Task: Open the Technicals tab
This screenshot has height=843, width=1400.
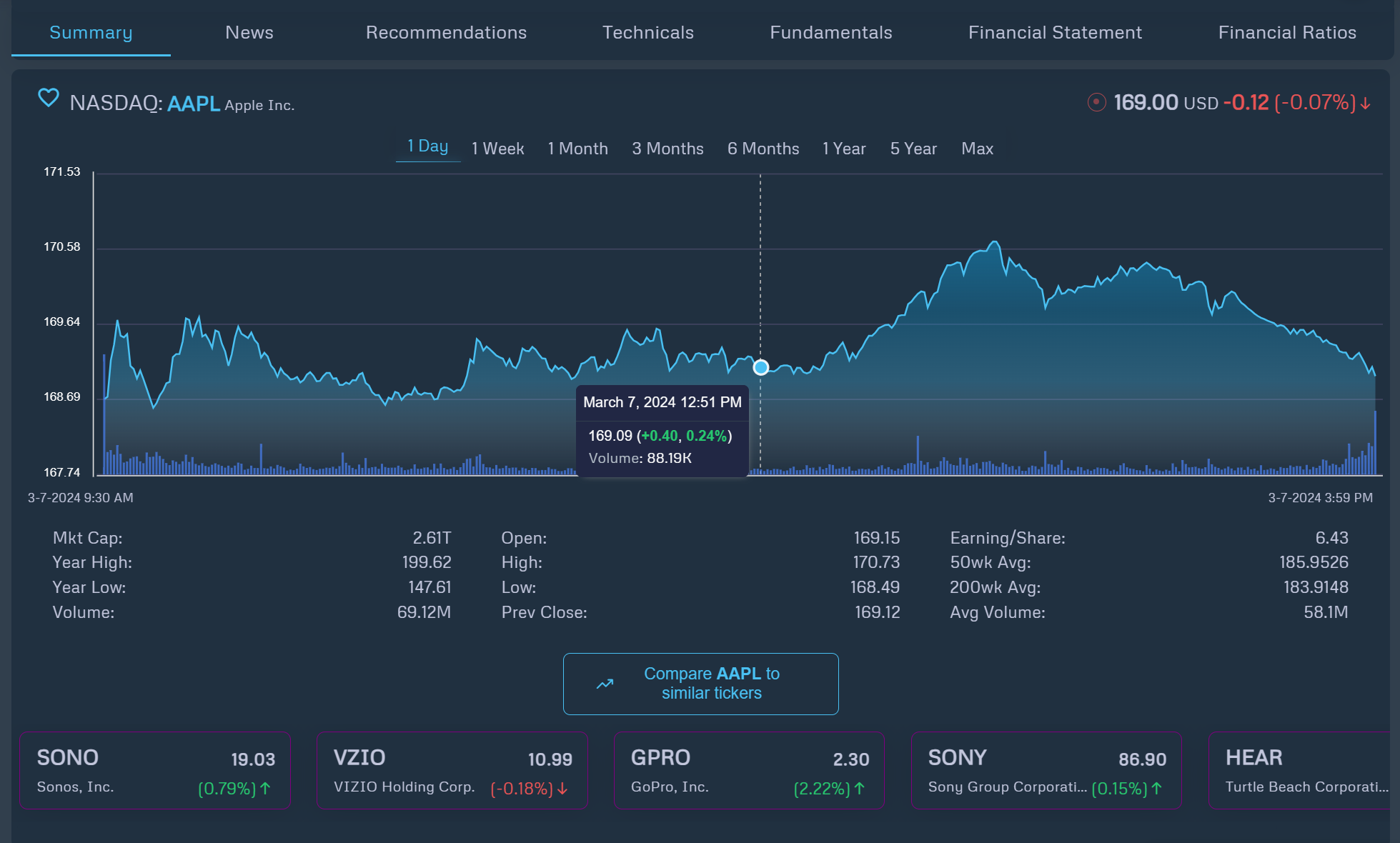Action: tap(647, 33)
